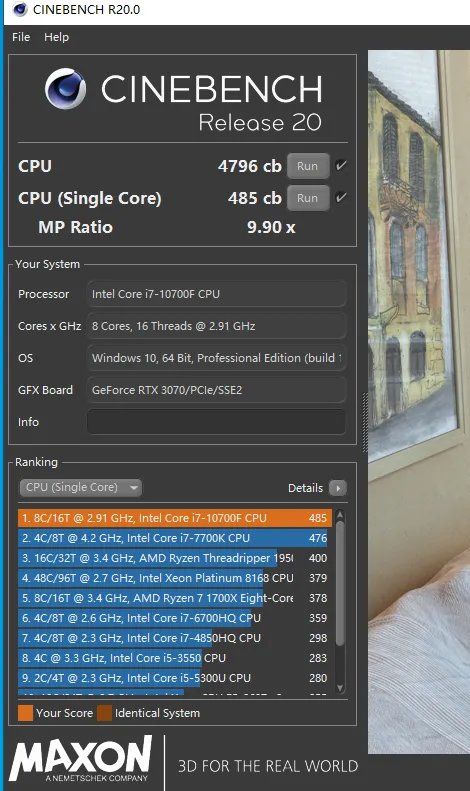This screenshot has width=470, height=791.
Task: Click the MP Ratio value 9.90 x
Action: 271,227
